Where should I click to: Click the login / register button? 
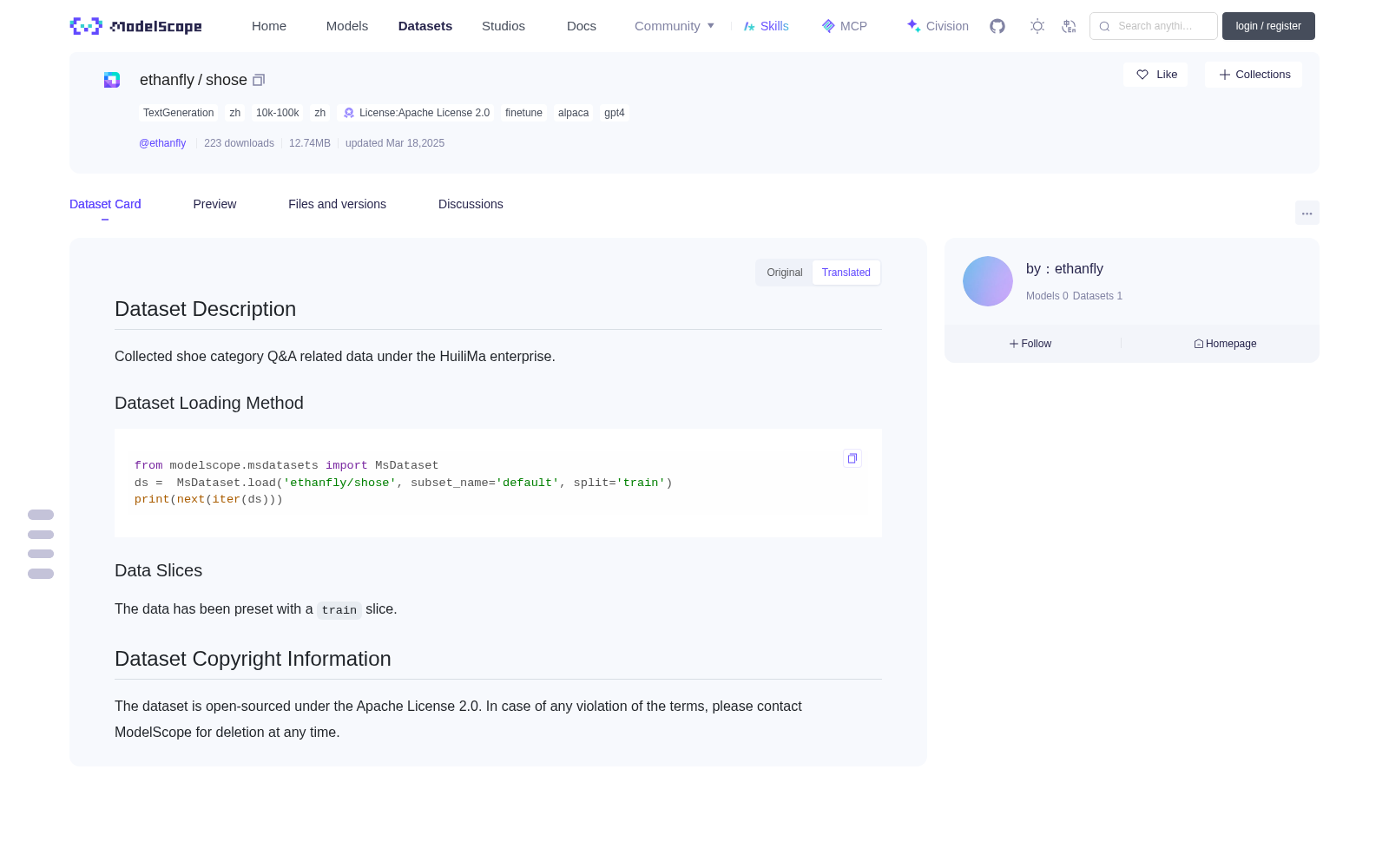pyautogui.click(x=1268, y=26)
